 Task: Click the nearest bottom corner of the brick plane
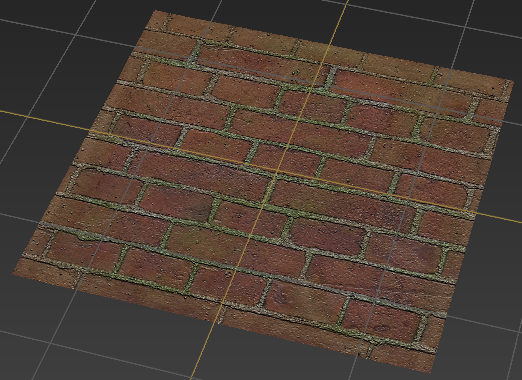tap(432, 373)
